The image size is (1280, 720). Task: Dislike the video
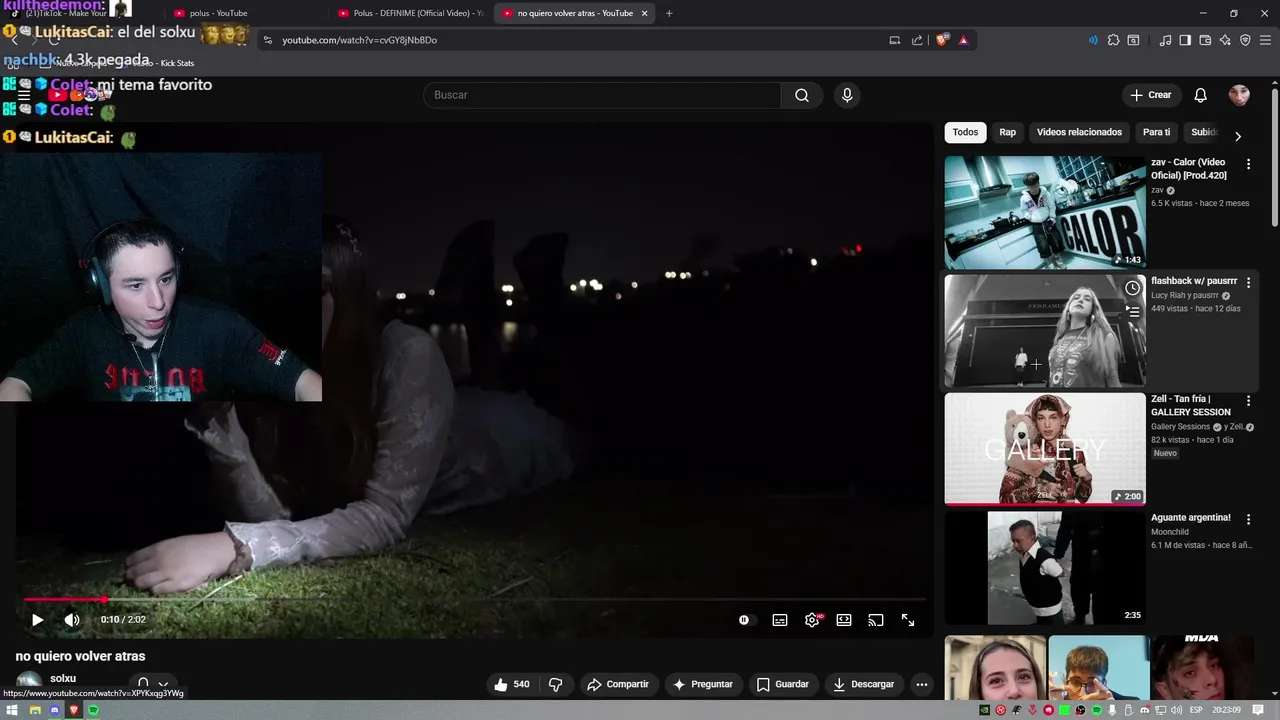point(556,684)
